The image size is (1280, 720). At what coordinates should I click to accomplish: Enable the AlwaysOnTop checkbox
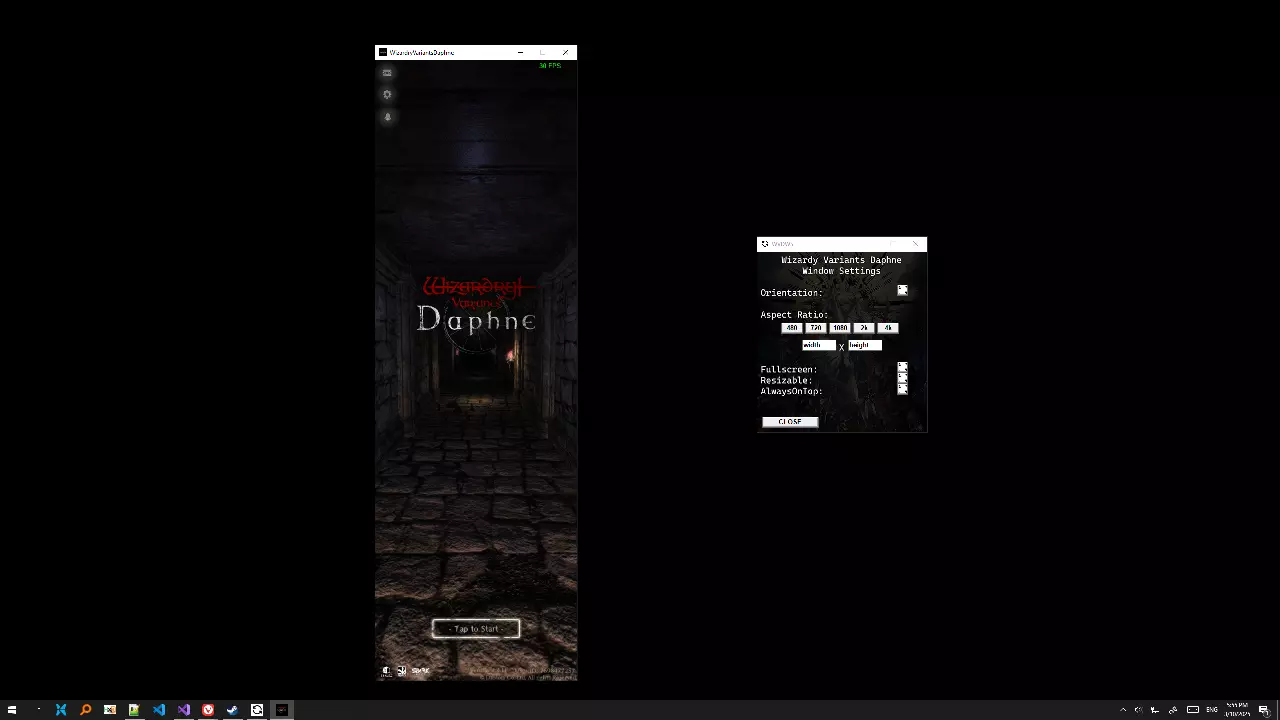[x=902, y=390]
